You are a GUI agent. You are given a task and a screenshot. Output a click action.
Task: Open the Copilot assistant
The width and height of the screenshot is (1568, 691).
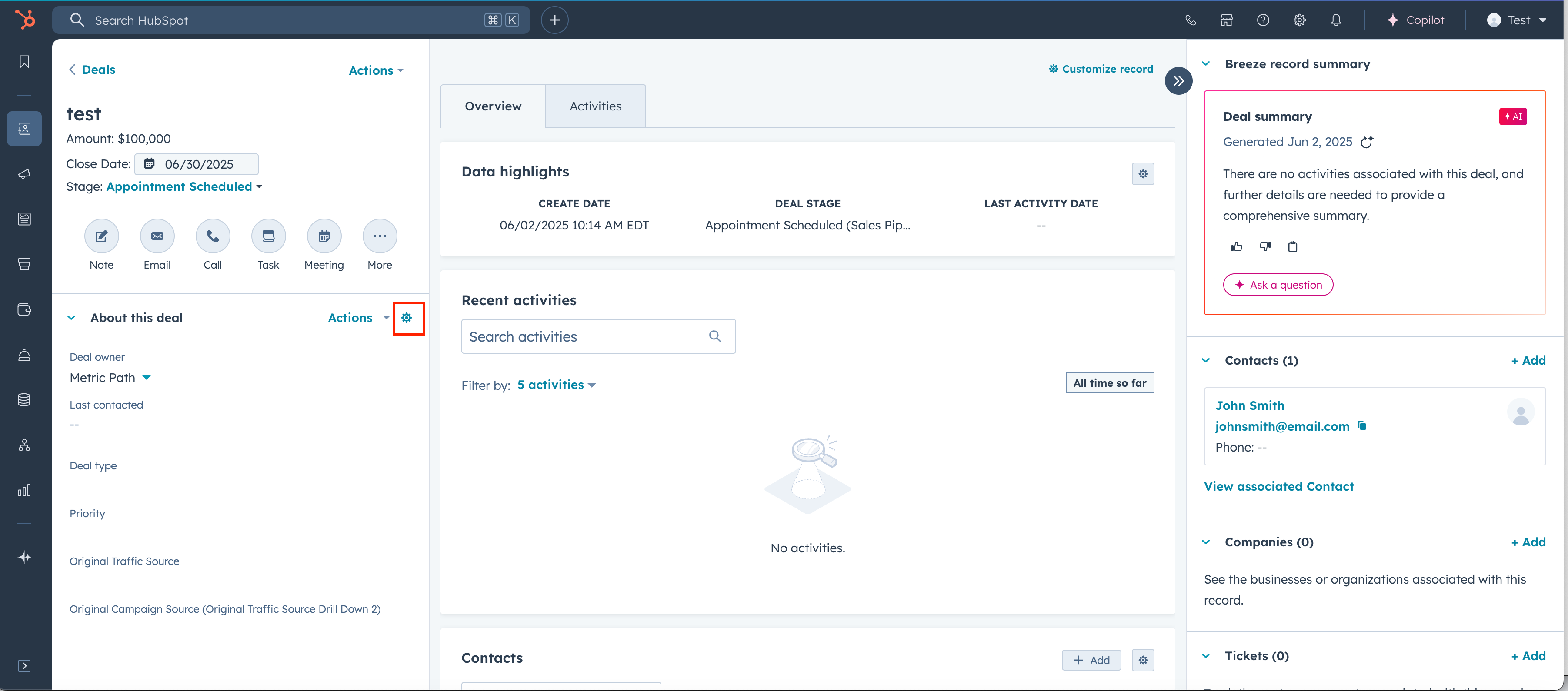[1415, 20]
